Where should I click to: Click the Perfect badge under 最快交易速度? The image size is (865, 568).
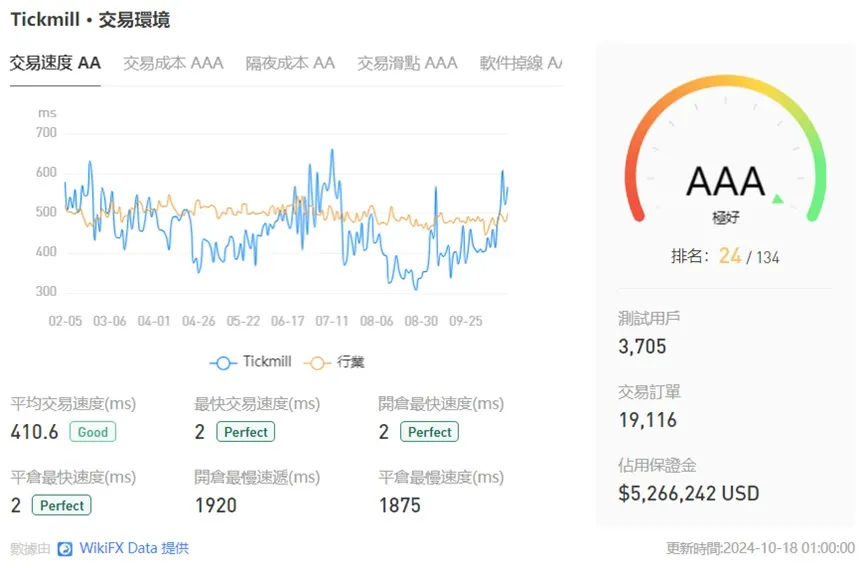[x=245, y=432]
